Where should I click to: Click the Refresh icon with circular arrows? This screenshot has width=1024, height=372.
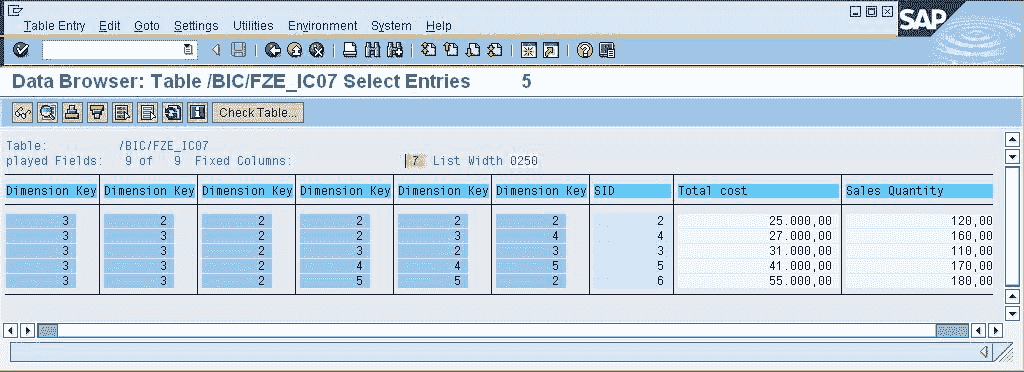pyautogui.click(x=172, y=112)
